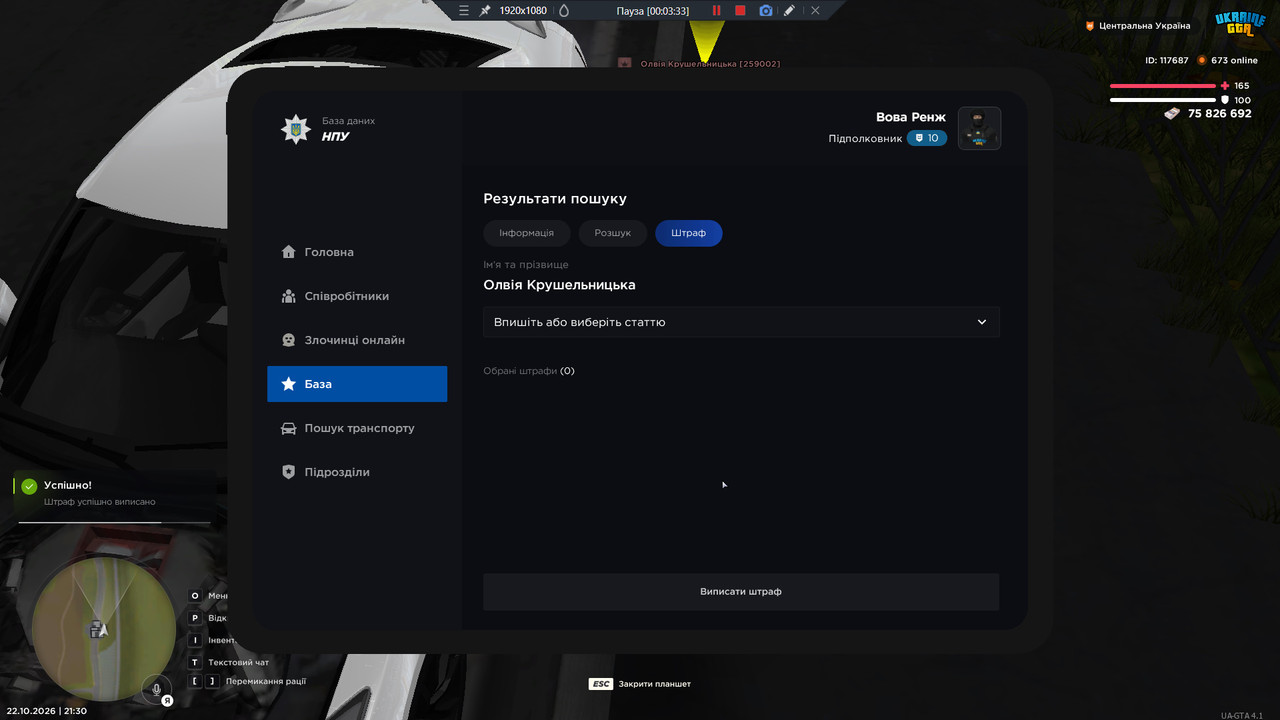This screenshot has width=1280, height=720.
Task: Click the rank level 10 badge
Action: coord(927,138)
